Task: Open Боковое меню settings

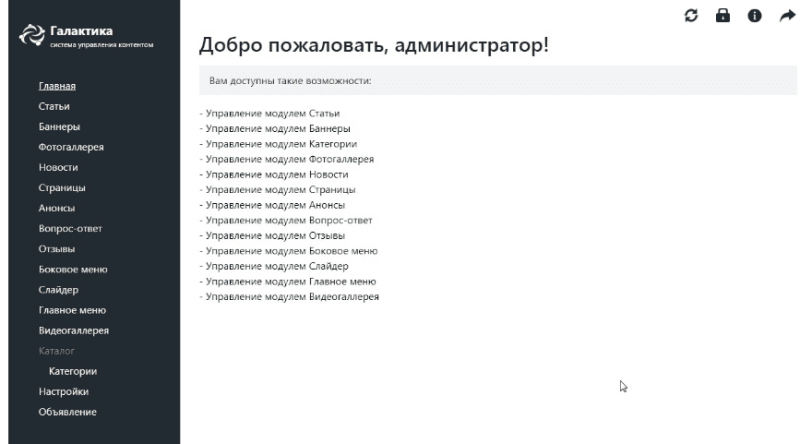Action: coord(72,270)
